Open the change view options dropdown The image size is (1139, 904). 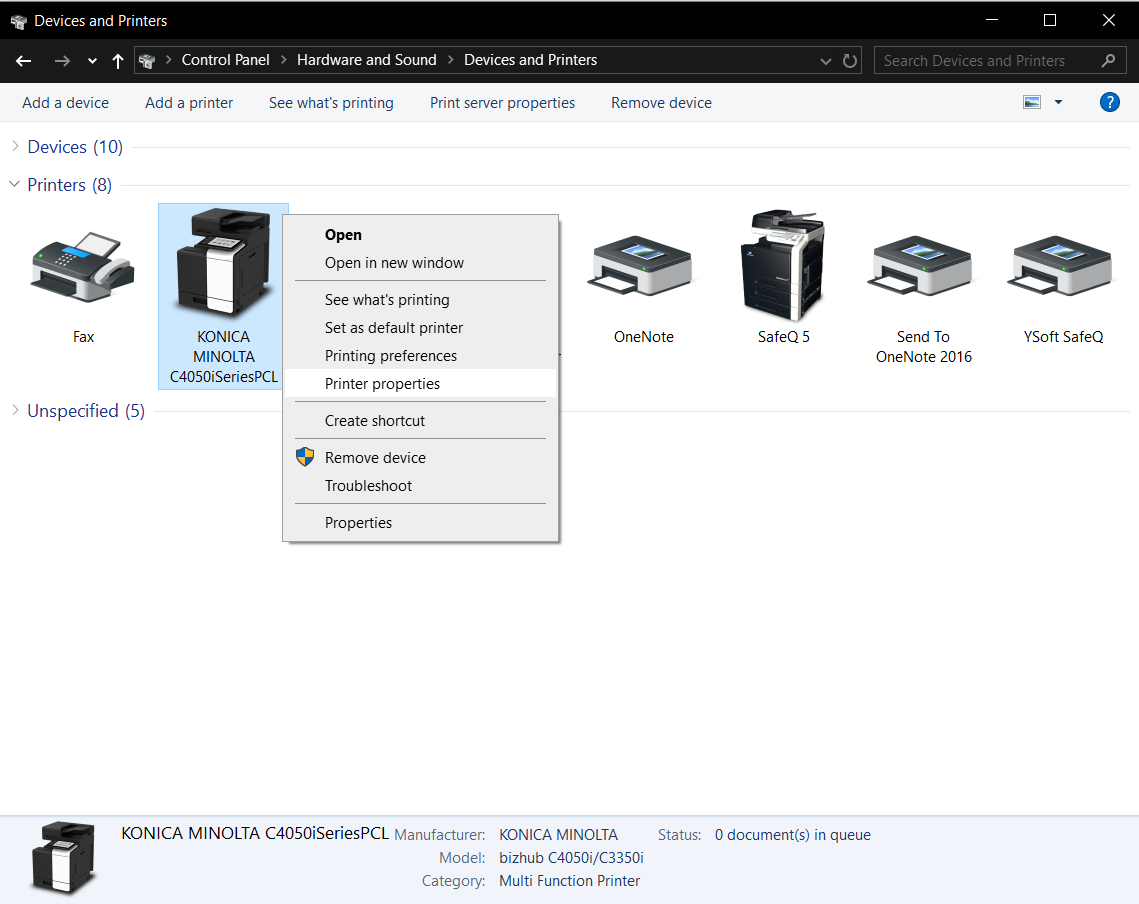click(x=1057, y=102)
